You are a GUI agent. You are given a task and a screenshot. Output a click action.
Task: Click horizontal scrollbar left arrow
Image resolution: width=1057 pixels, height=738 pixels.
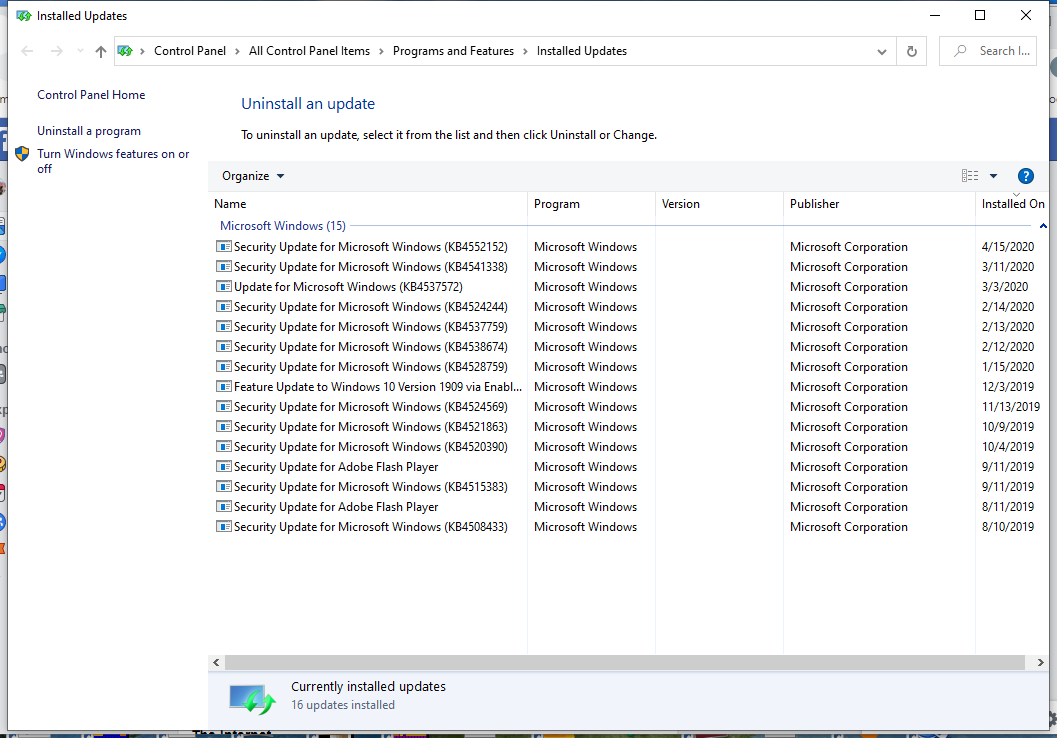(x=216, y=663)
